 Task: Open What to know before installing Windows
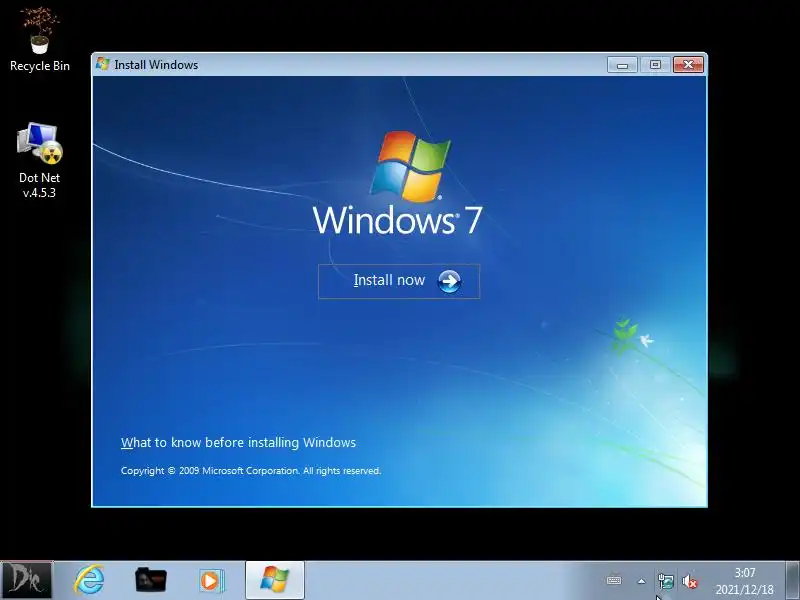(238, 442)
